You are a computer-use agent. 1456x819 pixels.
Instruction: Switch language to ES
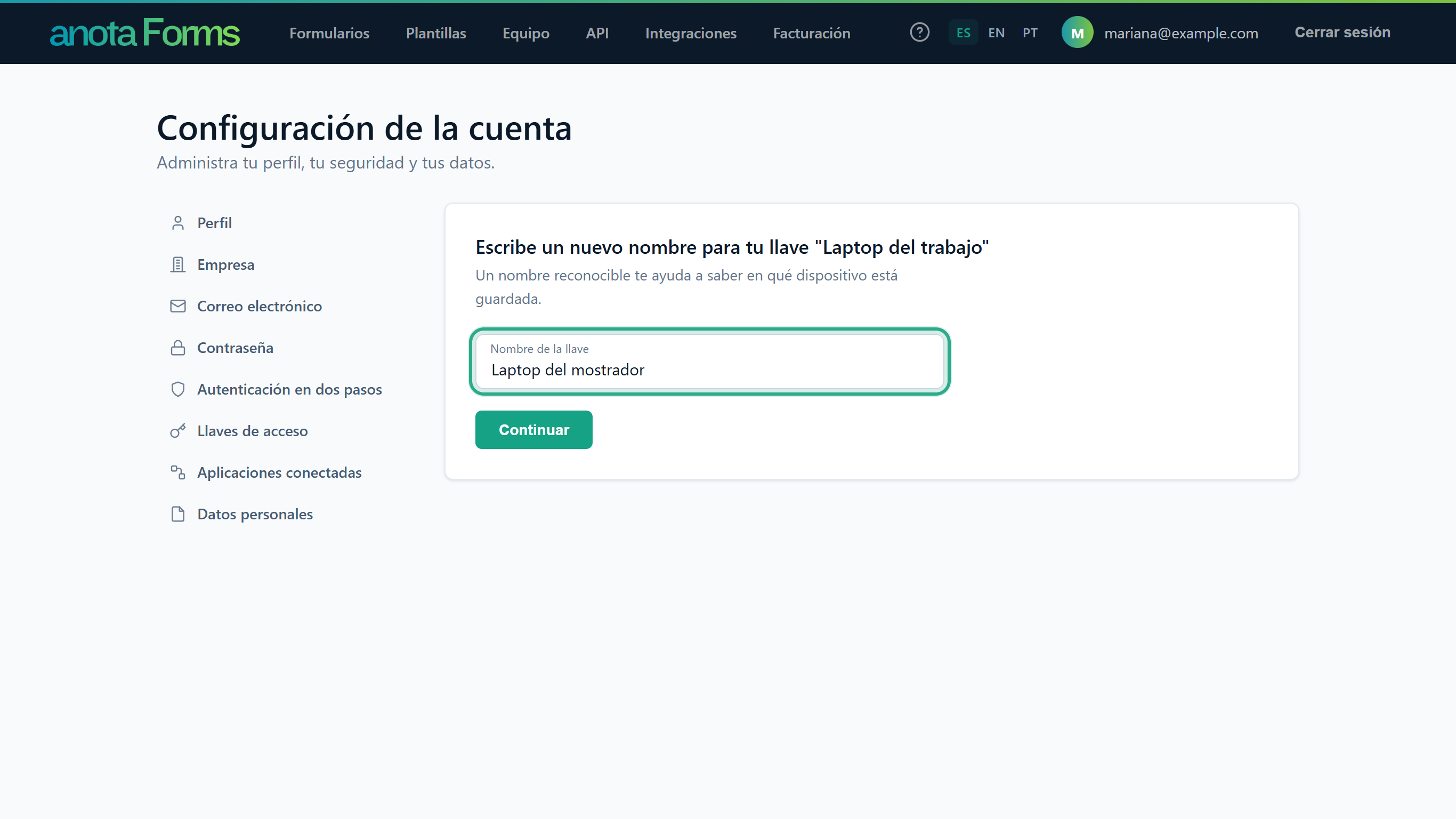click(x=963, y=33)
